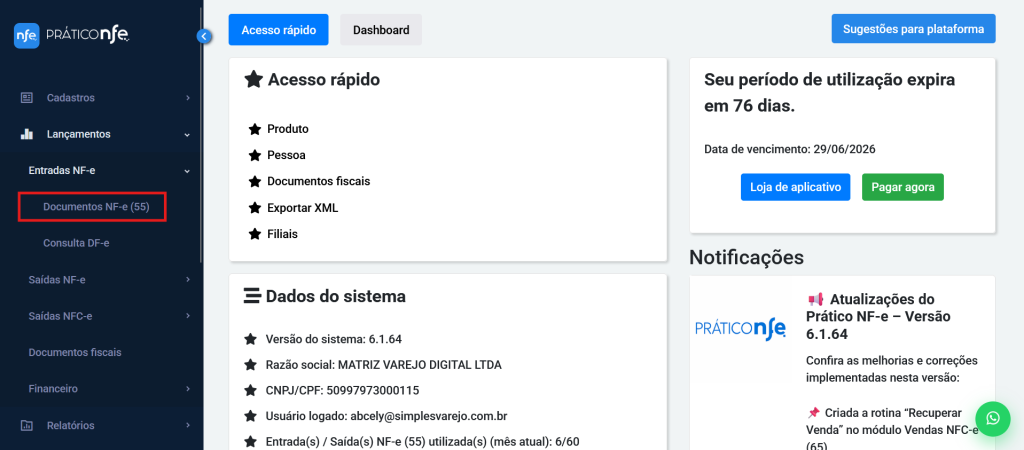Click the star icon beside Exportar XML
This screenshot has height=450, width=1024.
pos(254,208)
